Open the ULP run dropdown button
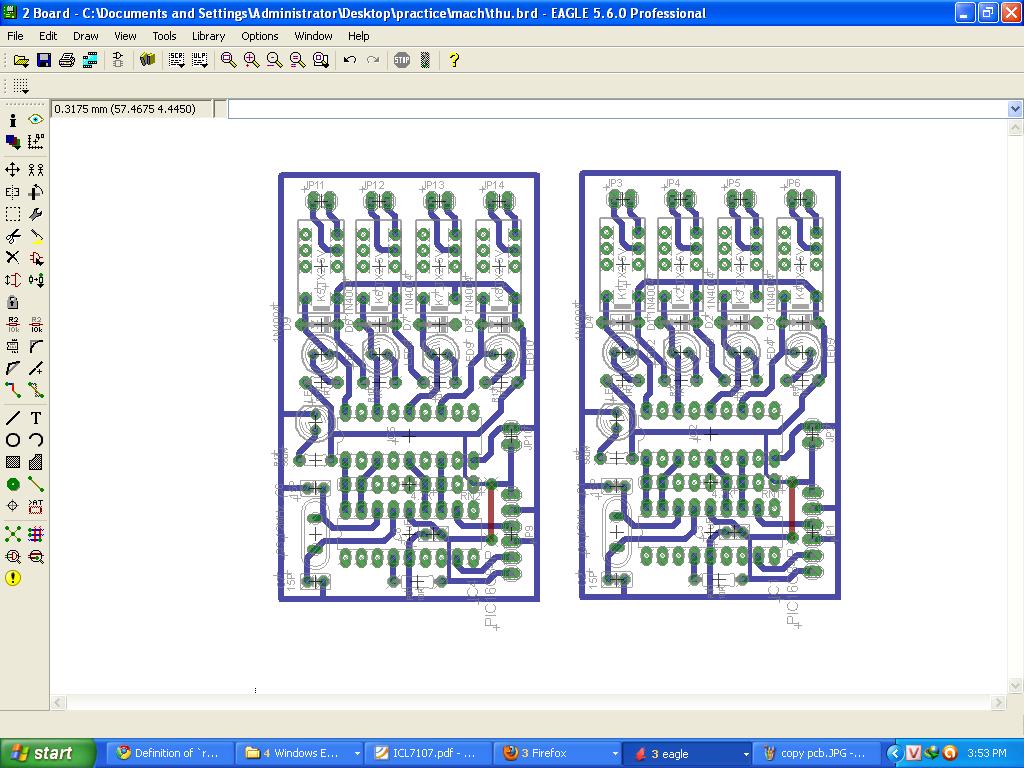The height and width of the screenshot is (768, 1024). point(199,60)
